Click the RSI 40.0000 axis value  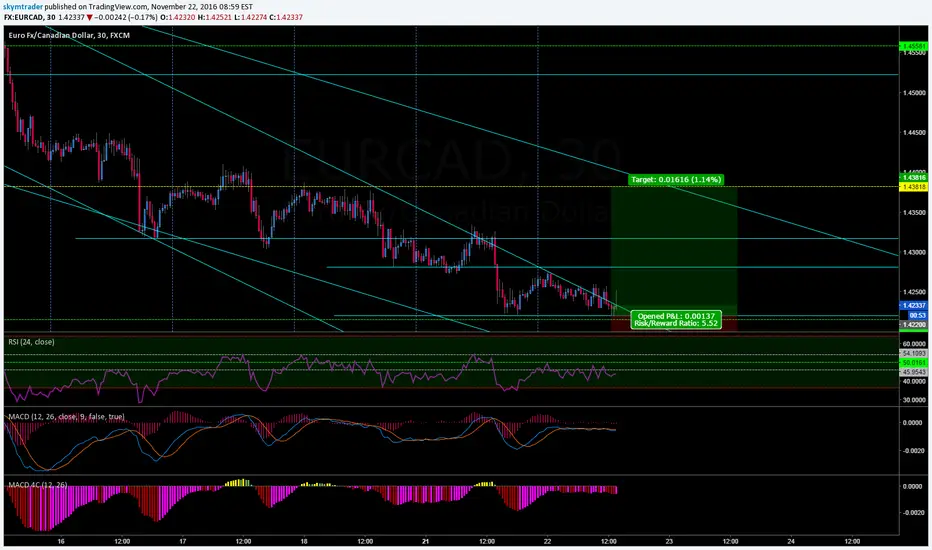pyautogui.click(x=915, y=381)
